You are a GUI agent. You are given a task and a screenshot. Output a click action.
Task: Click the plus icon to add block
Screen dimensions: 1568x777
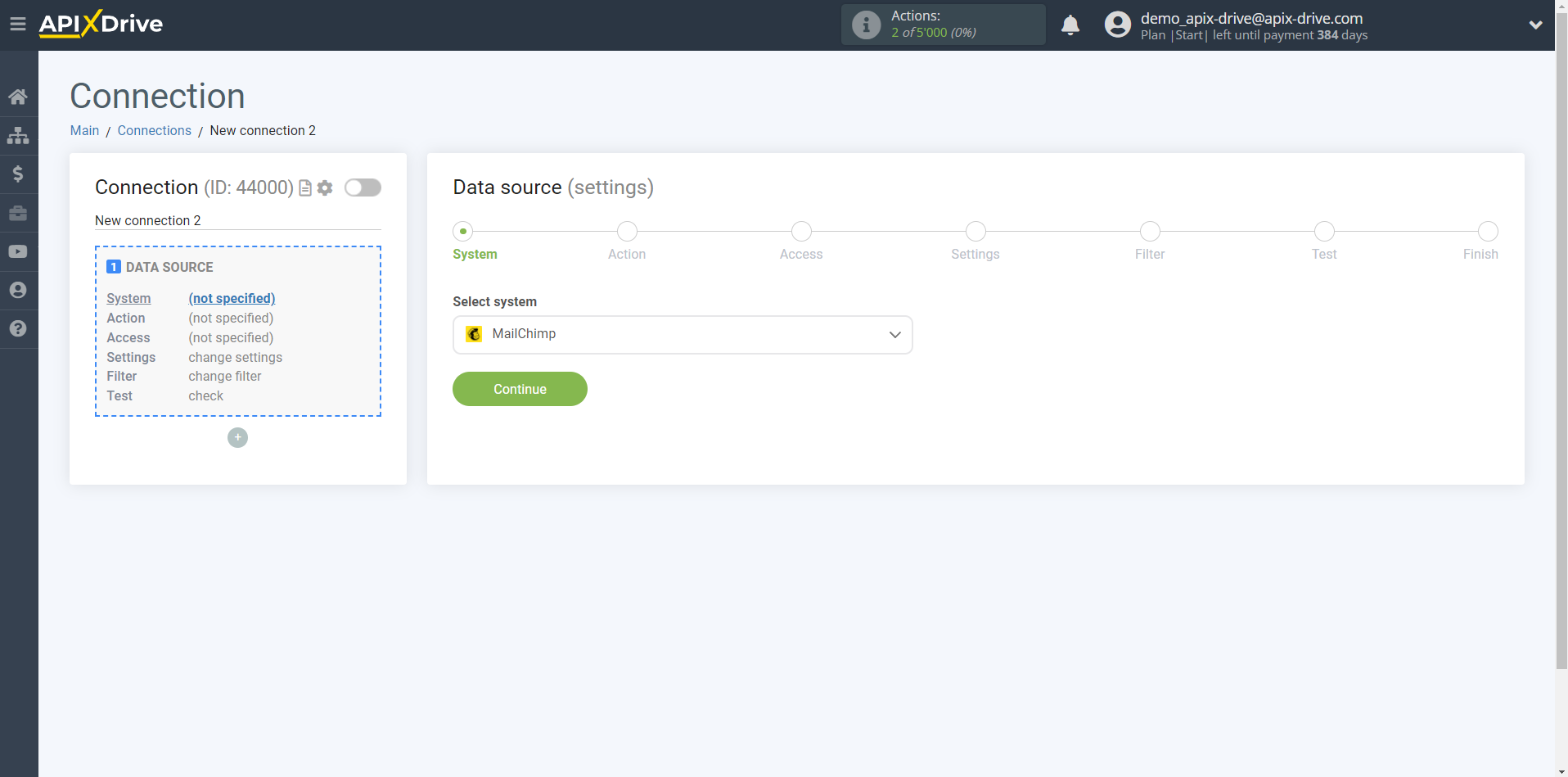237,437
